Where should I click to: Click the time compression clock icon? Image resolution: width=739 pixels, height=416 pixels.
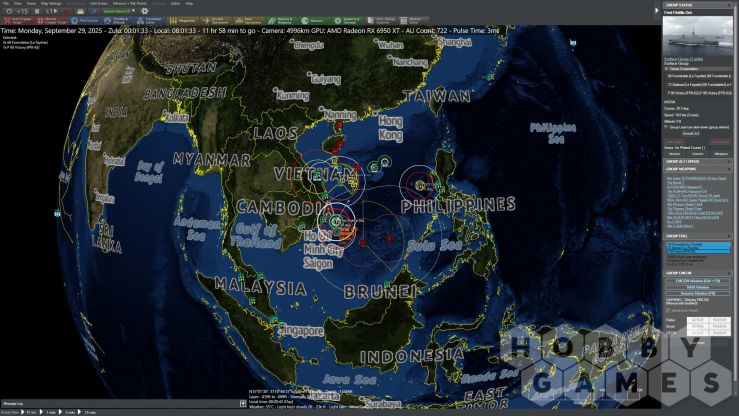[9, 11]
